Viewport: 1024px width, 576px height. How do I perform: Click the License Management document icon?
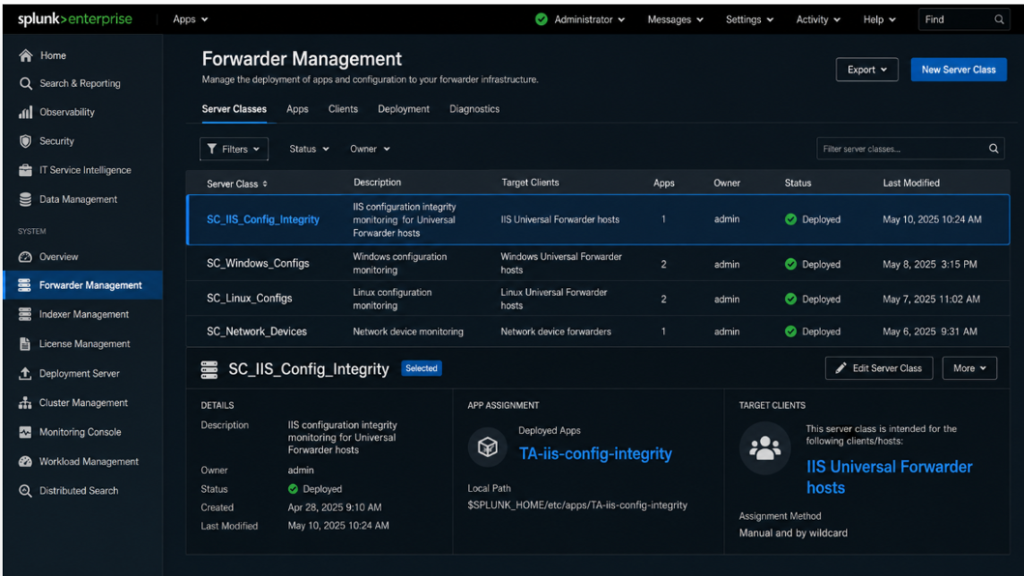click(x=25, y=344)
